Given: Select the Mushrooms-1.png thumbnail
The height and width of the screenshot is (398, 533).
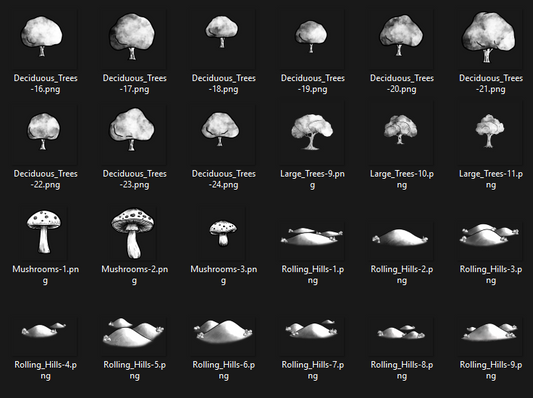Looking at the screenshot, I should 44,233.
